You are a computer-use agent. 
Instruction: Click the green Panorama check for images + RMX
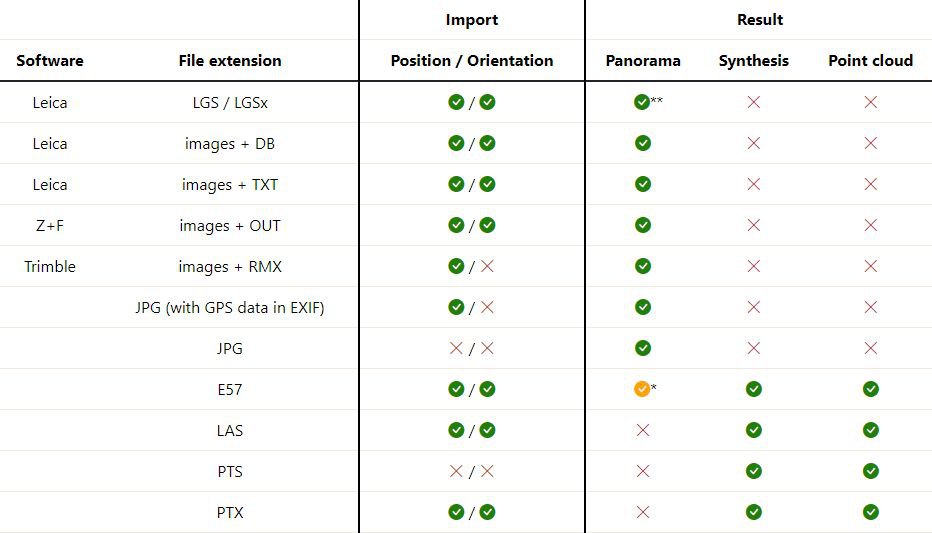643,266
